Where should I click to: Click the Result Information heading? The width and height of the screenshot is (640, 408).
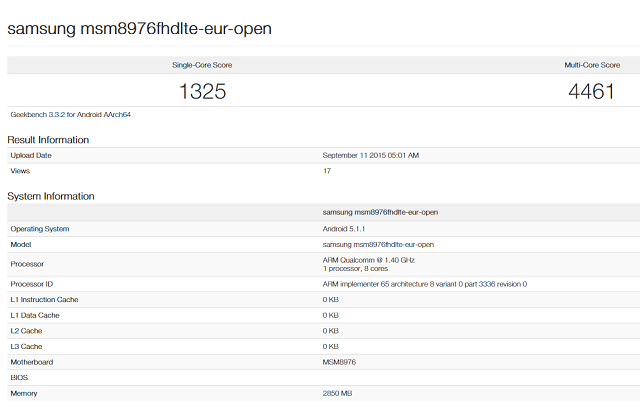[x=48, y=140]
